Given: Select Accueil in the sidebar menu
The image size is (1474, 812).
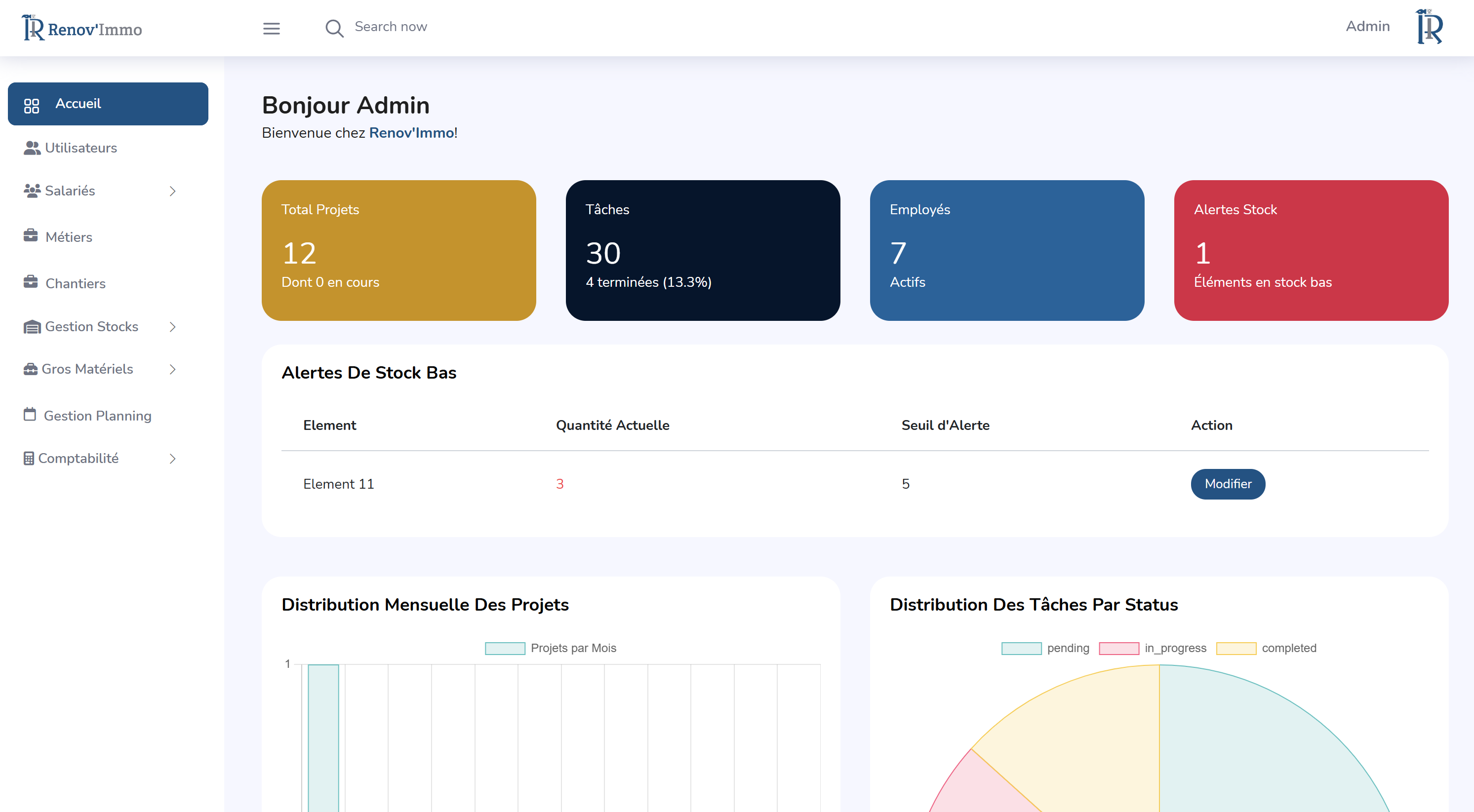Looking at the screenshot, I should 78,104.
